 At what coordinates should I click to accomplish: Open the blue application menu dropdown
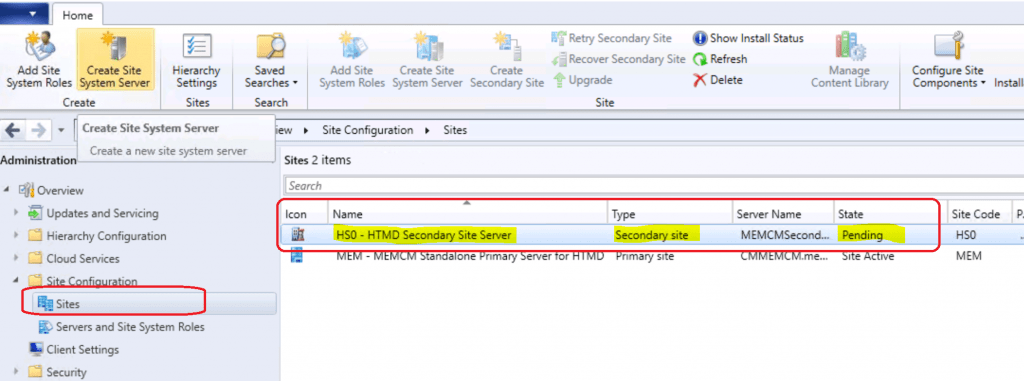click(24, 12)
